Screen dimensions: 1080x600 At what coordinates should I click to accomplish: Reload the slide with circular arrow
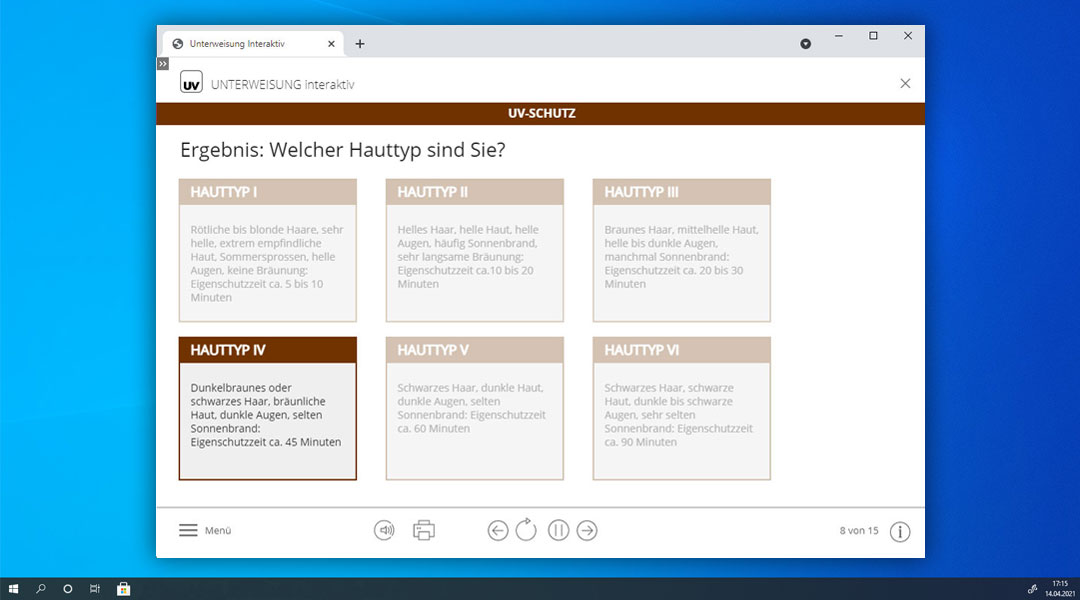tap(526, 530)
